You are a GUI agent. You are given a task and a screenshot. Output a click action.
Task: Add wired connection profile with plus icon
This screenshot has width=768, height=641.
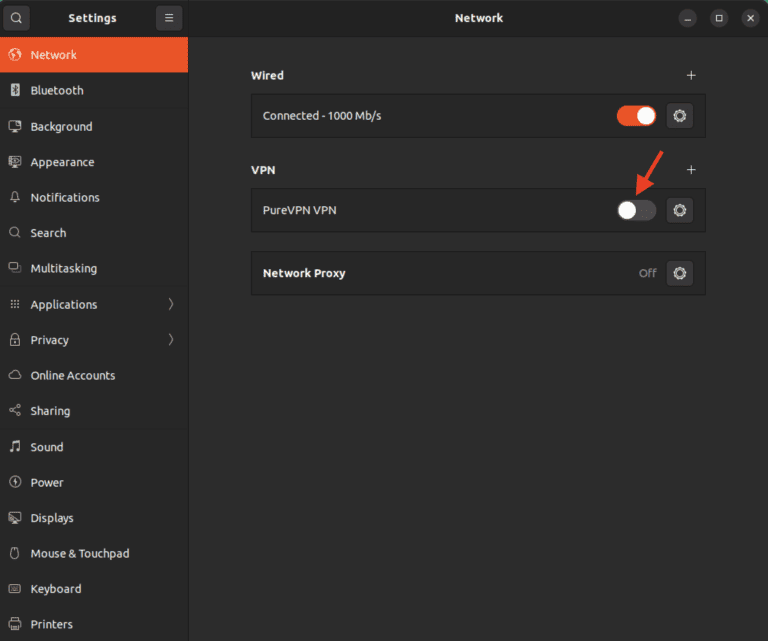coord(691,75)
